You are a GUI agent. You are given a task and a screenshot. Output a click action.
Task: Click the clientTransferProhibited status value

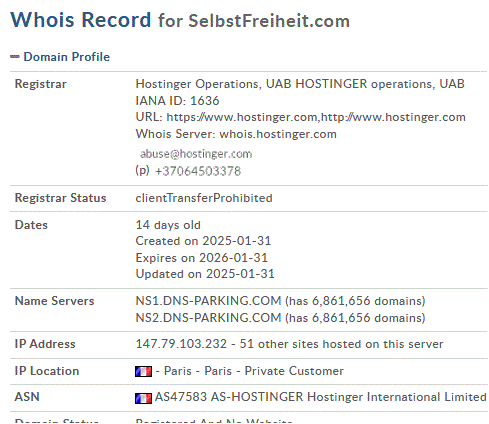point(204,198)
